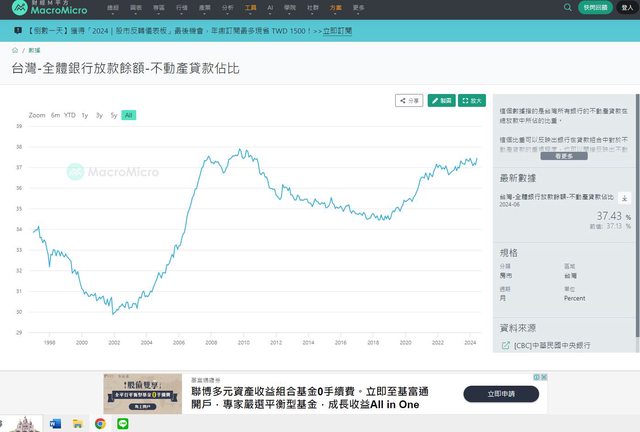Open the 更多 navigation dropdown
640x432 pixels.
359,7
